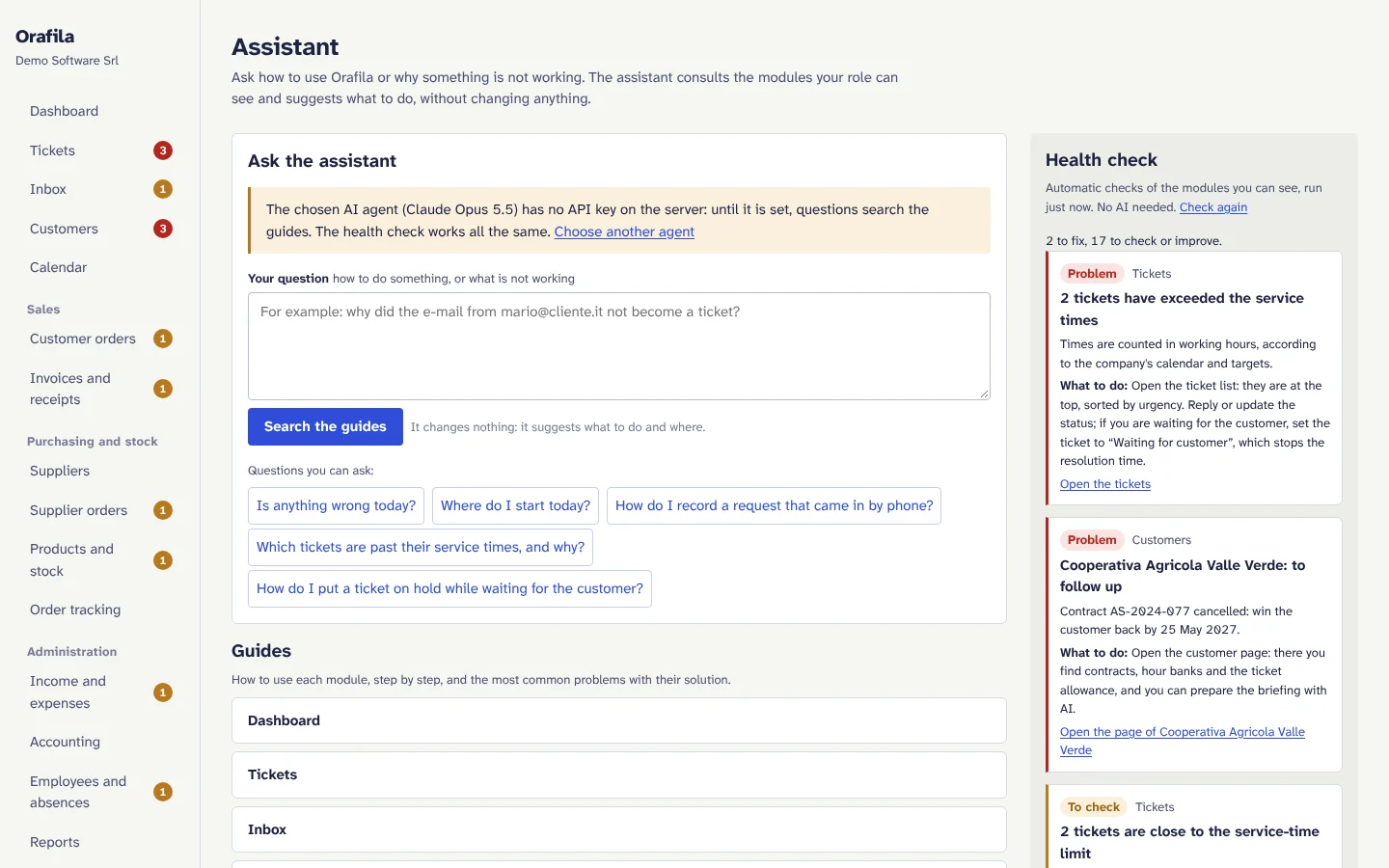Expand the Tickets guide
This screenshot has height=868, width=1389.
(619, 774)
